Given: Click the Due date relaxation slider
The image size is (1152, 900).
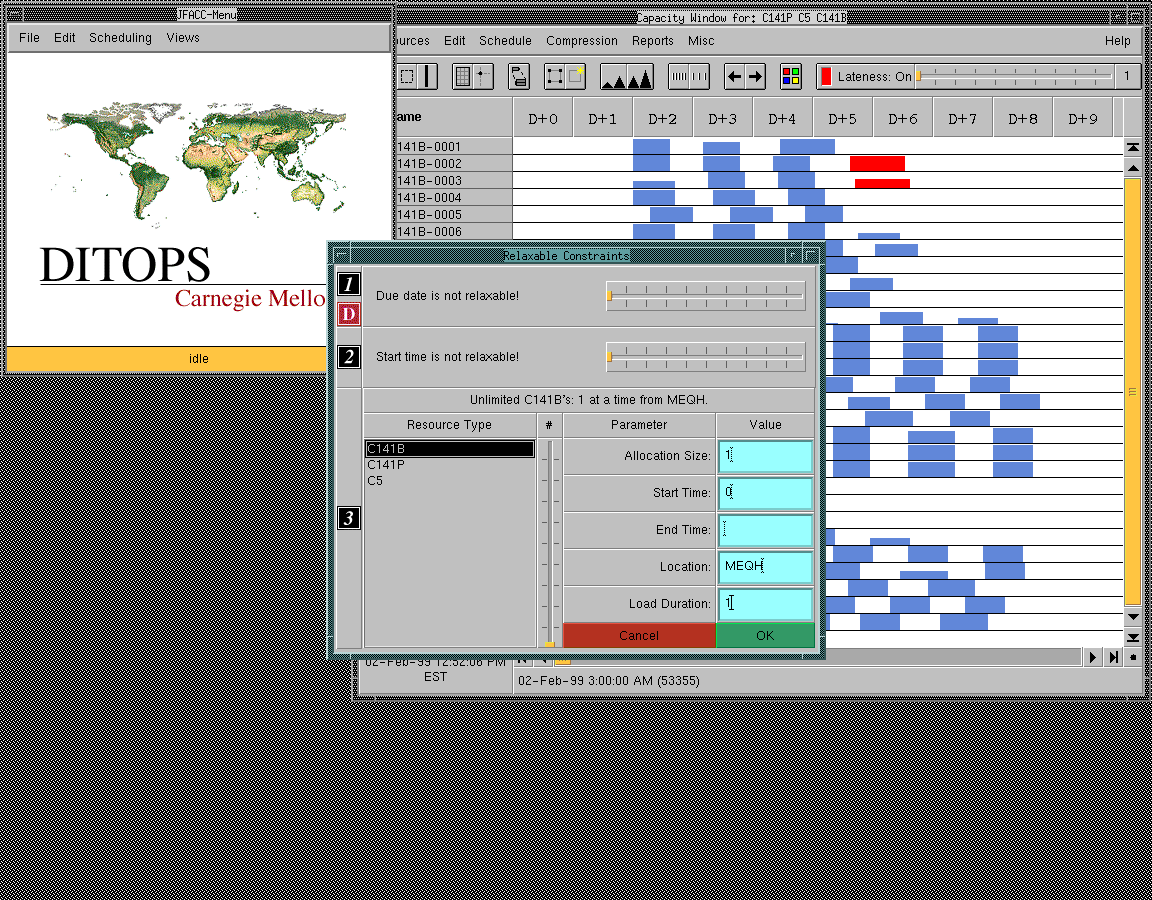Looking at the screenshot, I should [705, 296].
